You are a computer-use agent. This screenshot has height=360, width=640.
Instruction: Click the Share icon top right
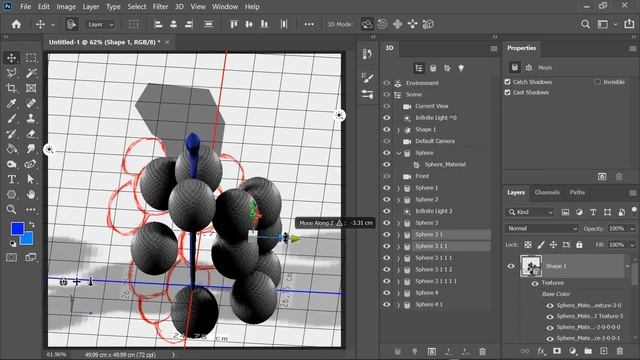tap(629, 24)
